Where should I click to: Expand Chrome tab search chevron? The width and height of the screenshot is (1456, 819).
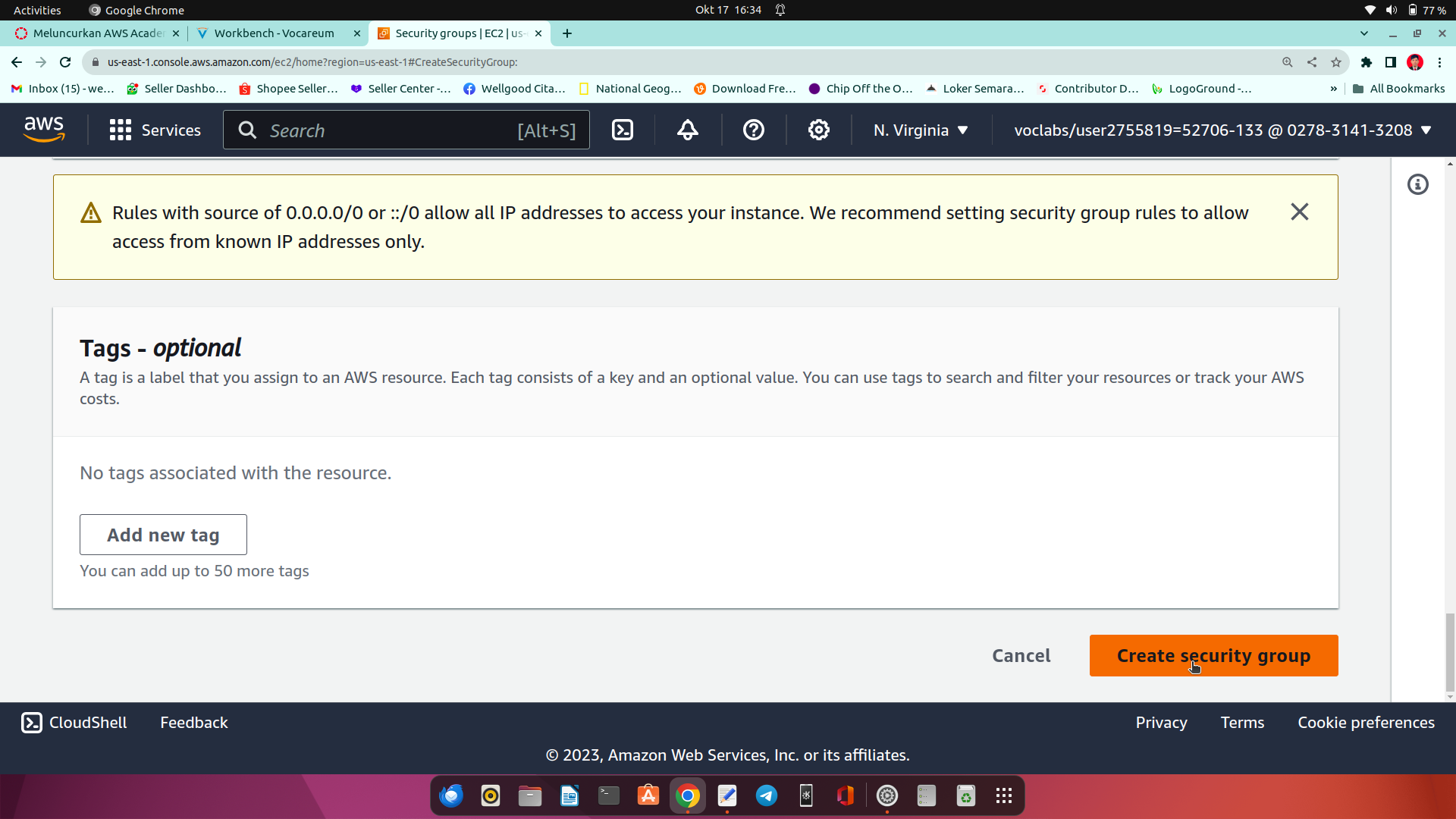(x=1363, y=33)
